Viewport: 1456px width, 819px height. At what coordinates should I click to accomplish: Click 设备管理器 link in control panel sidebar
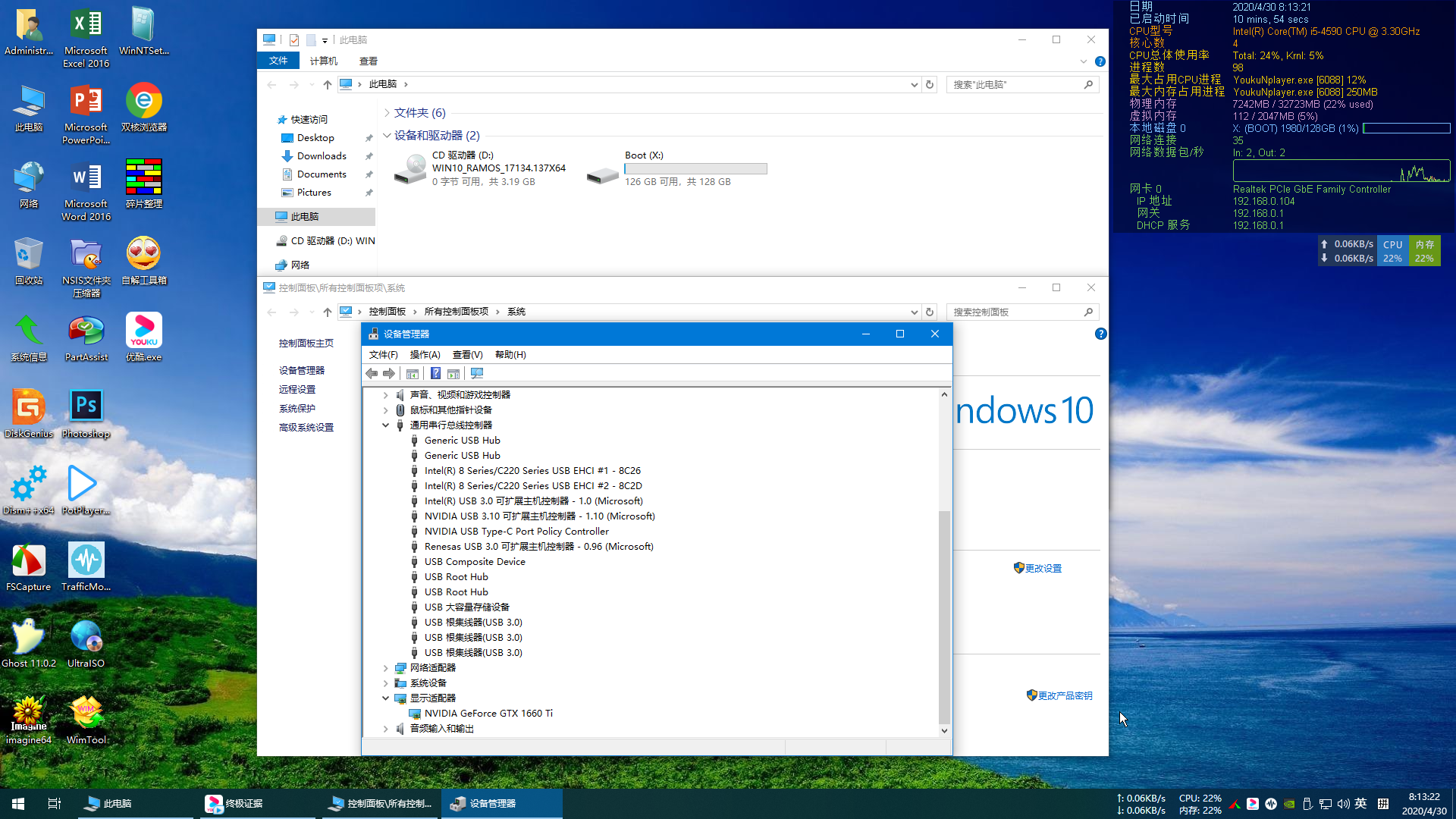coord(302,371)
